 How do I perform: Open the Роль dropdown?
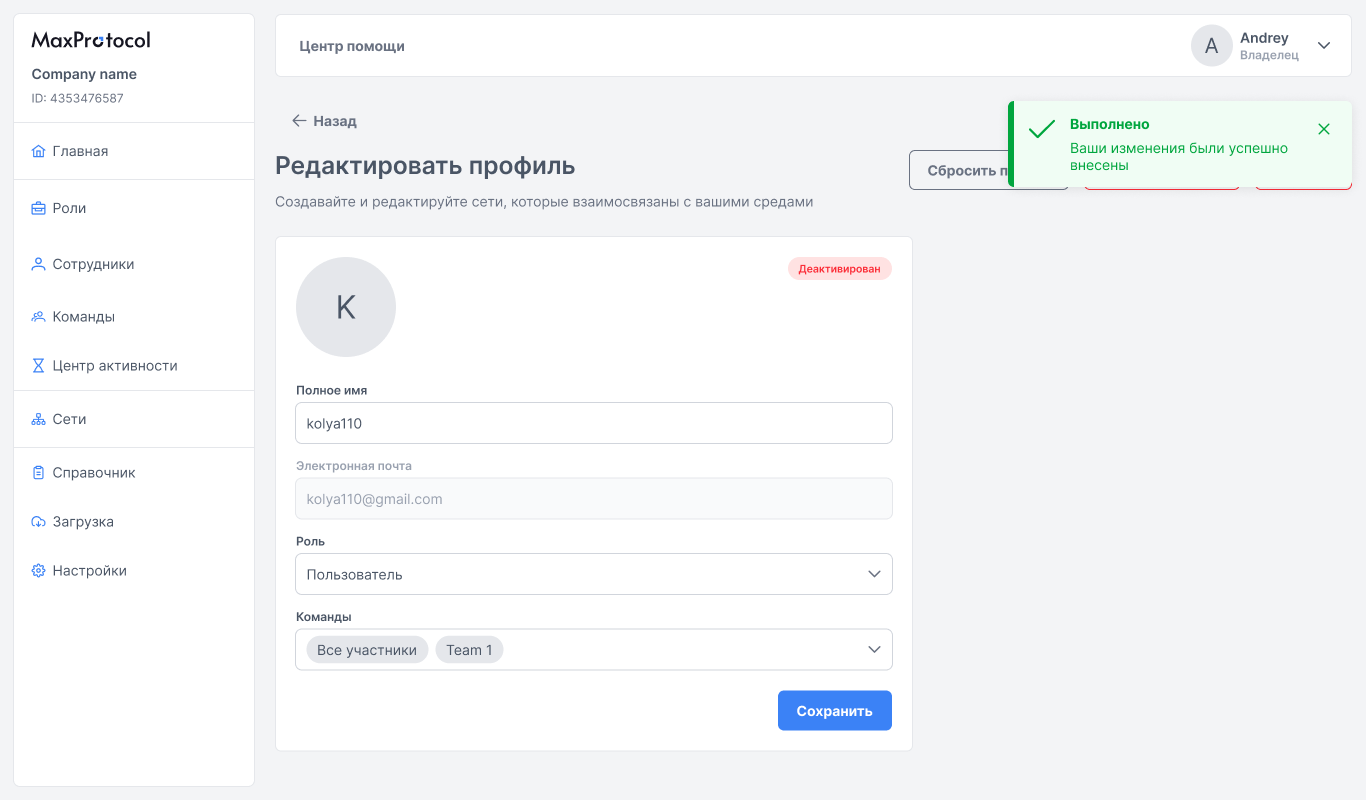[x=594, y=574]
